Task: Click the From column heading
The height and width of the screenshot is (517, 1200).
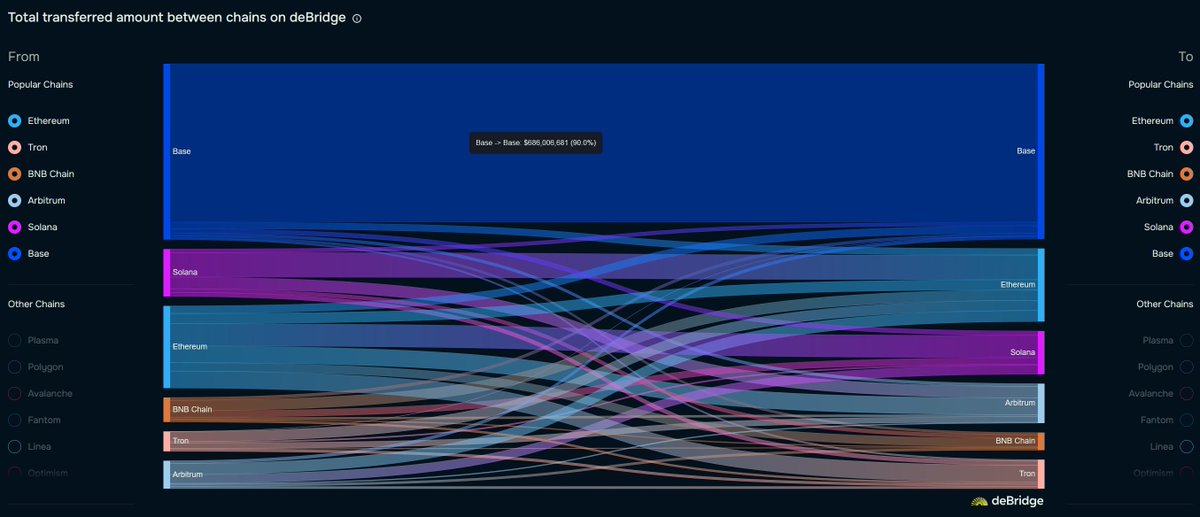Action: click(24, 57)
